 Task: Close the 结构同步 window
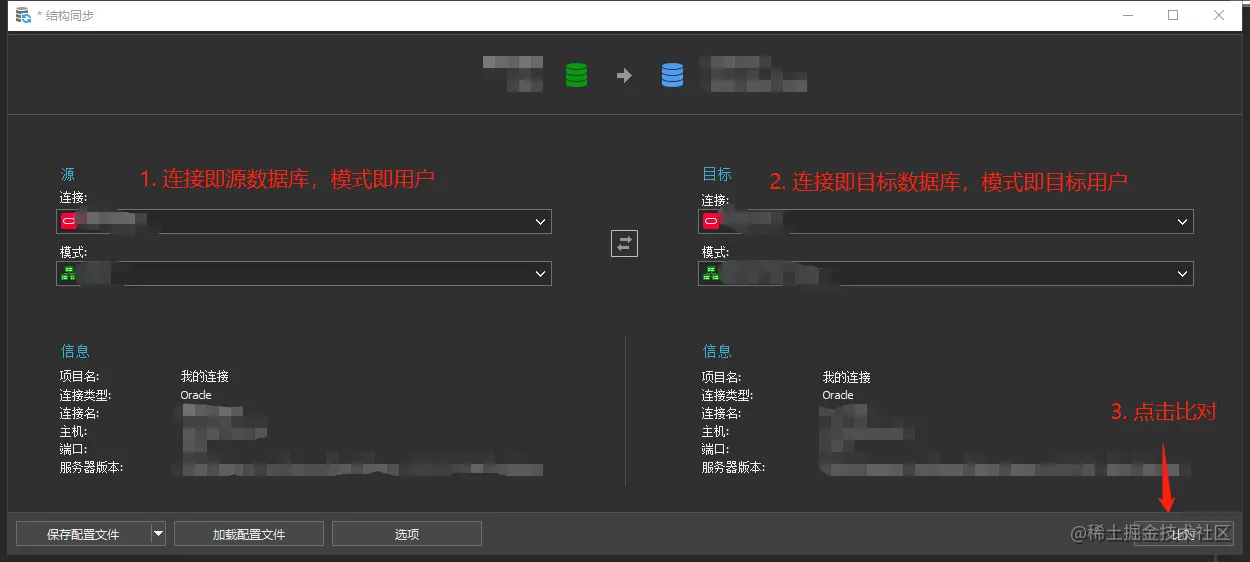click(1219, 15)
